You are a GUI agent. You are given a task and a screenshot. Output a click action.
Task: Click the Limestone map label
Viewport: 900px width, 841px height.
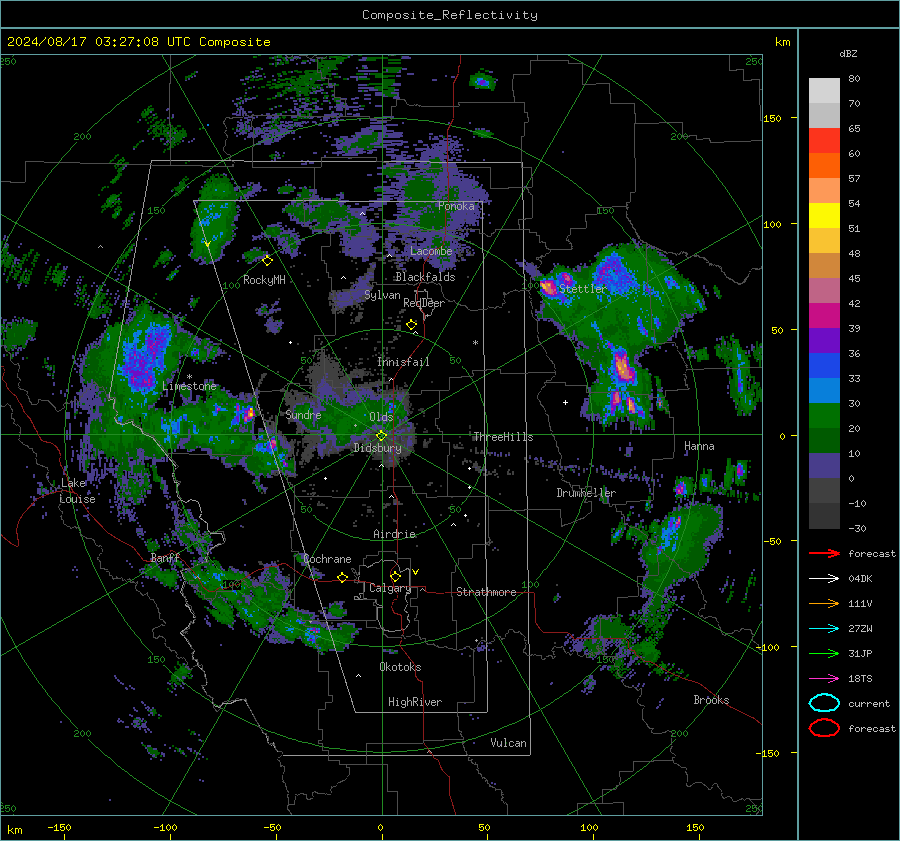point(189,386)
